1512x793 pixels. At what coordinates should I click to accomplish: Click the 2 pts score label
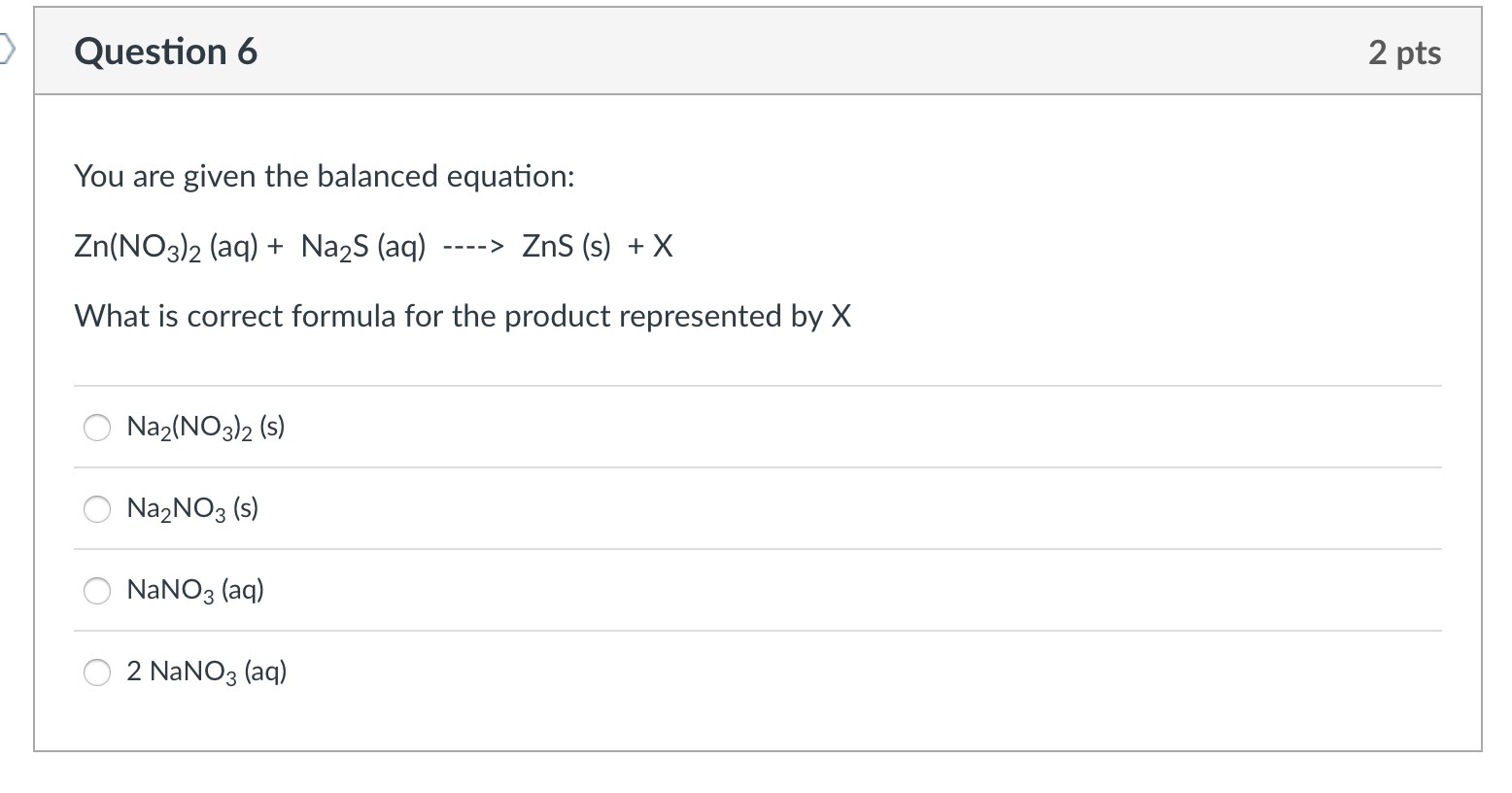click(x=1404, y=52)
